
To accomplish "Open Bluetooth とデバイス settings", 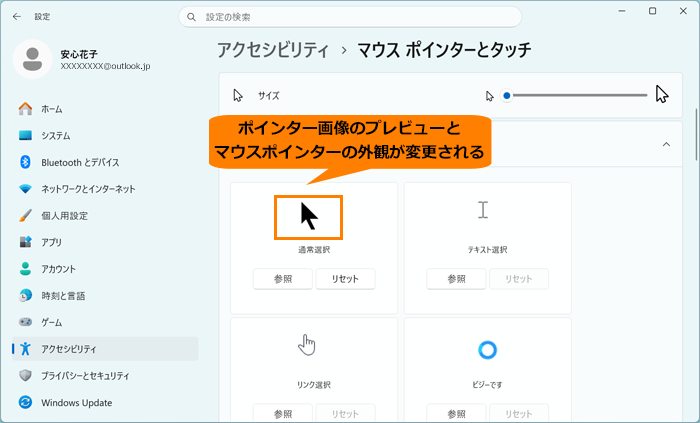I will pyautogui.click(x=105, y=162).
